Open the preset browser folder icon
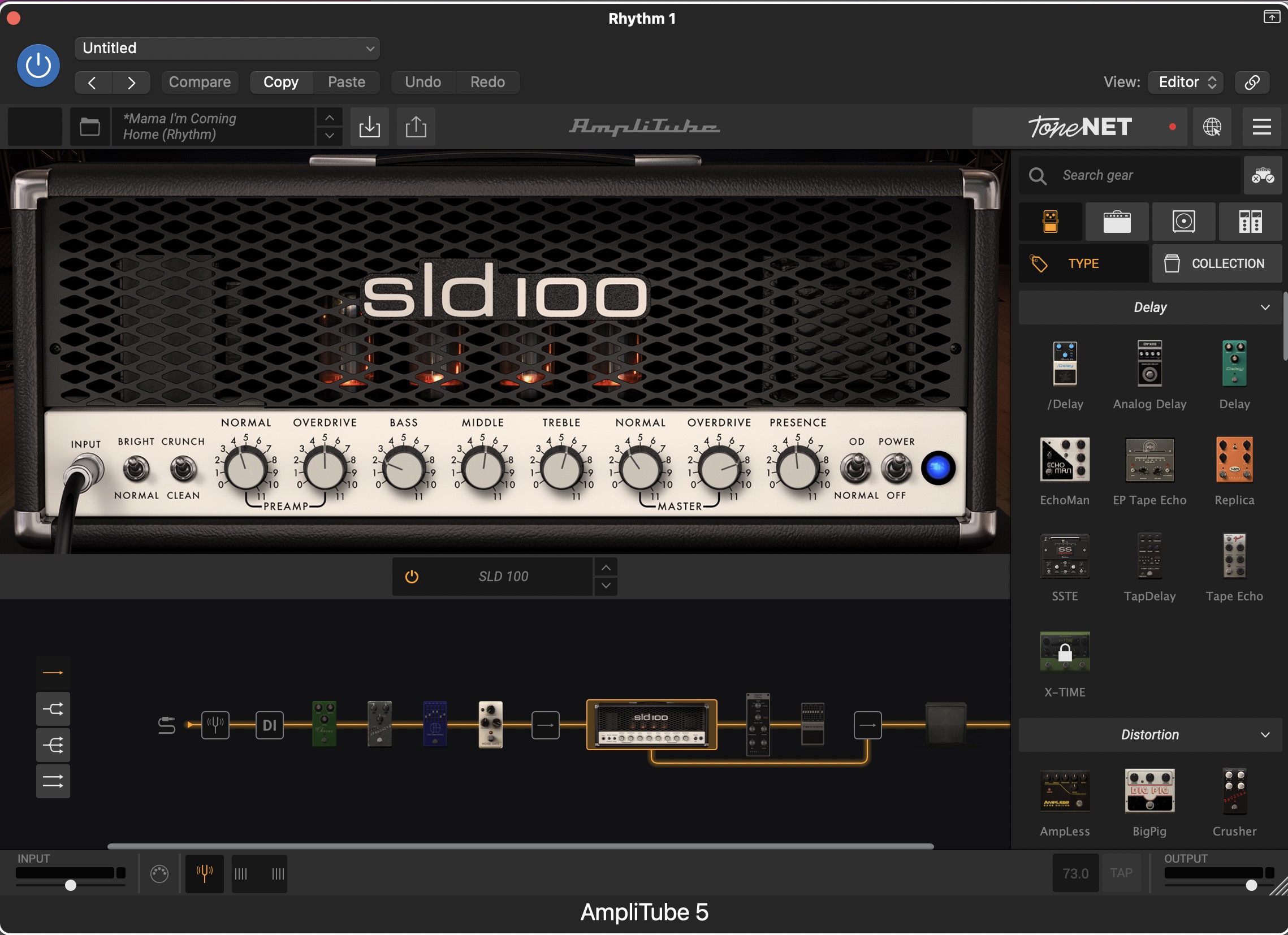The height and width of the screenshot is (935, 1288). click(90, 127)
